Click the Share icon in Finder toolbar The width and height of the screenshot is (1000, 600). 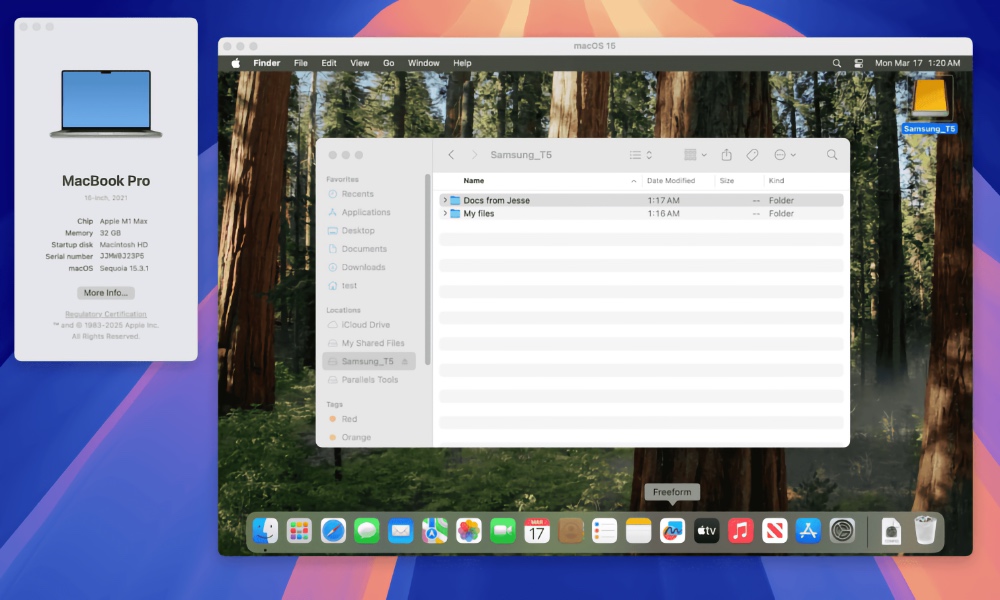tap(727, 155)
